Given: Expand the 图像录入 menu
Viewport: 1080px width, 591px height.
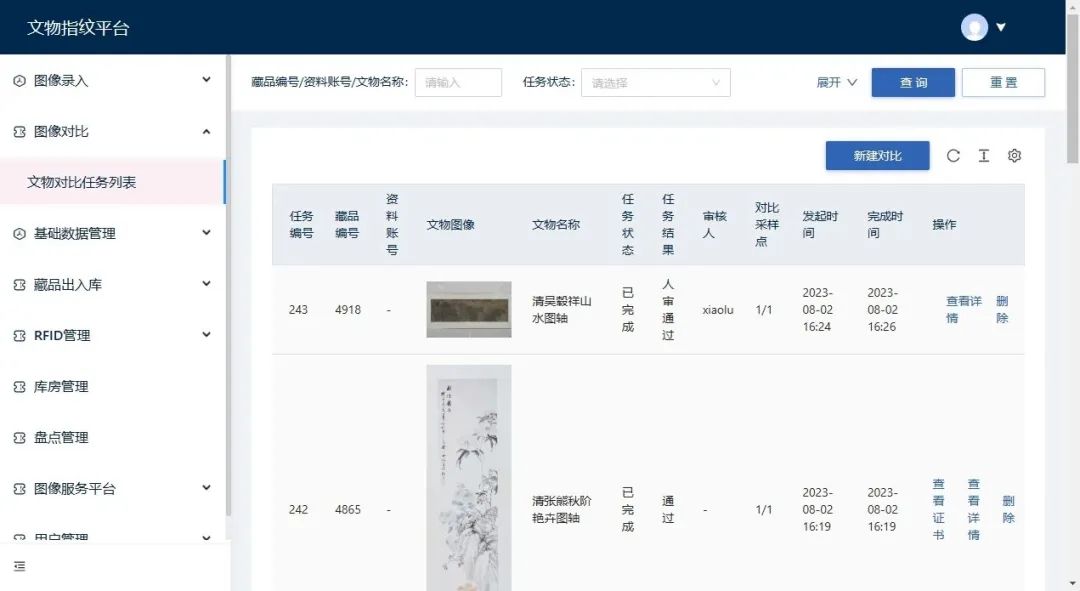Looking at the screenshot, I should pos(206,80).
